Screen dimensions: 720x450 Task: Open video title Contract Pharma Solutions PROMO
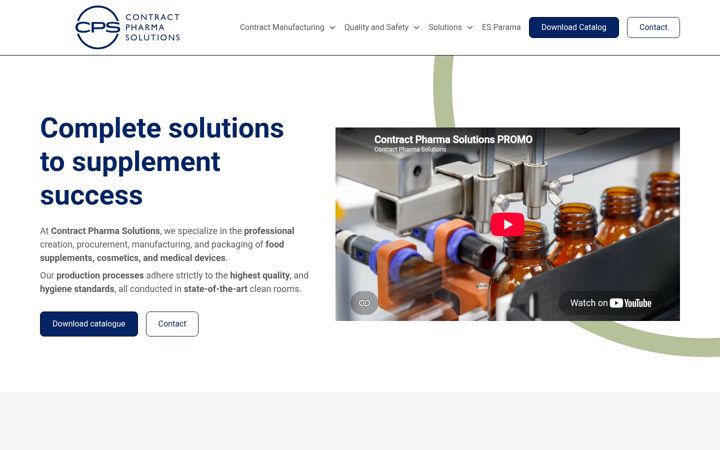[453, 139]
